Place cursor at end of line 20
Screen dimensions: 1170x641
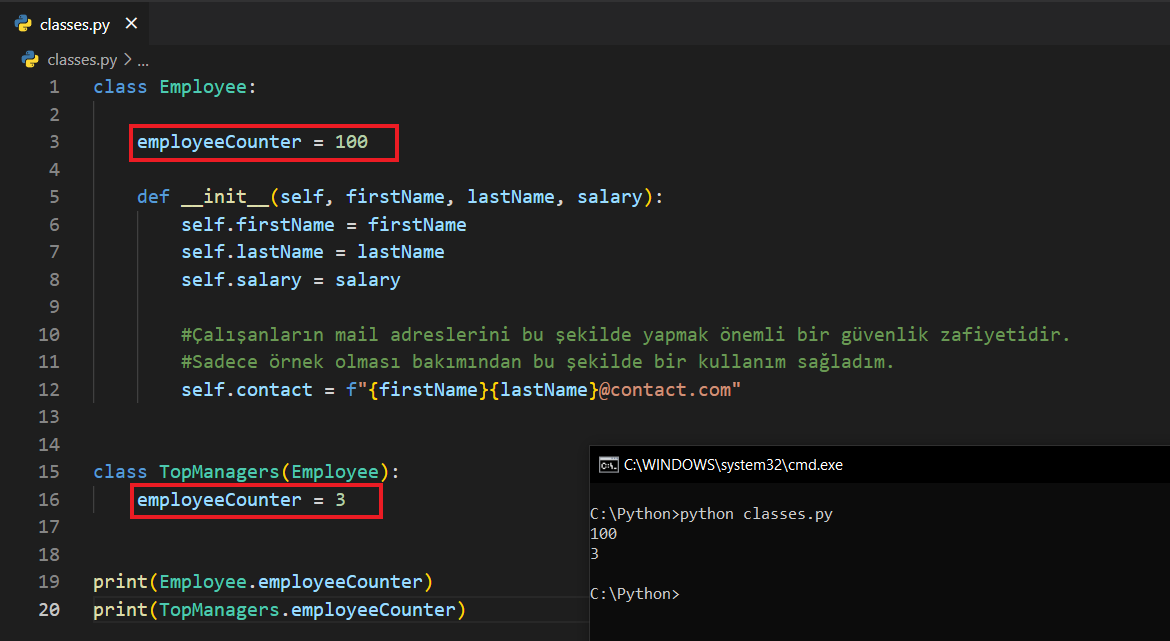point(467,609)
